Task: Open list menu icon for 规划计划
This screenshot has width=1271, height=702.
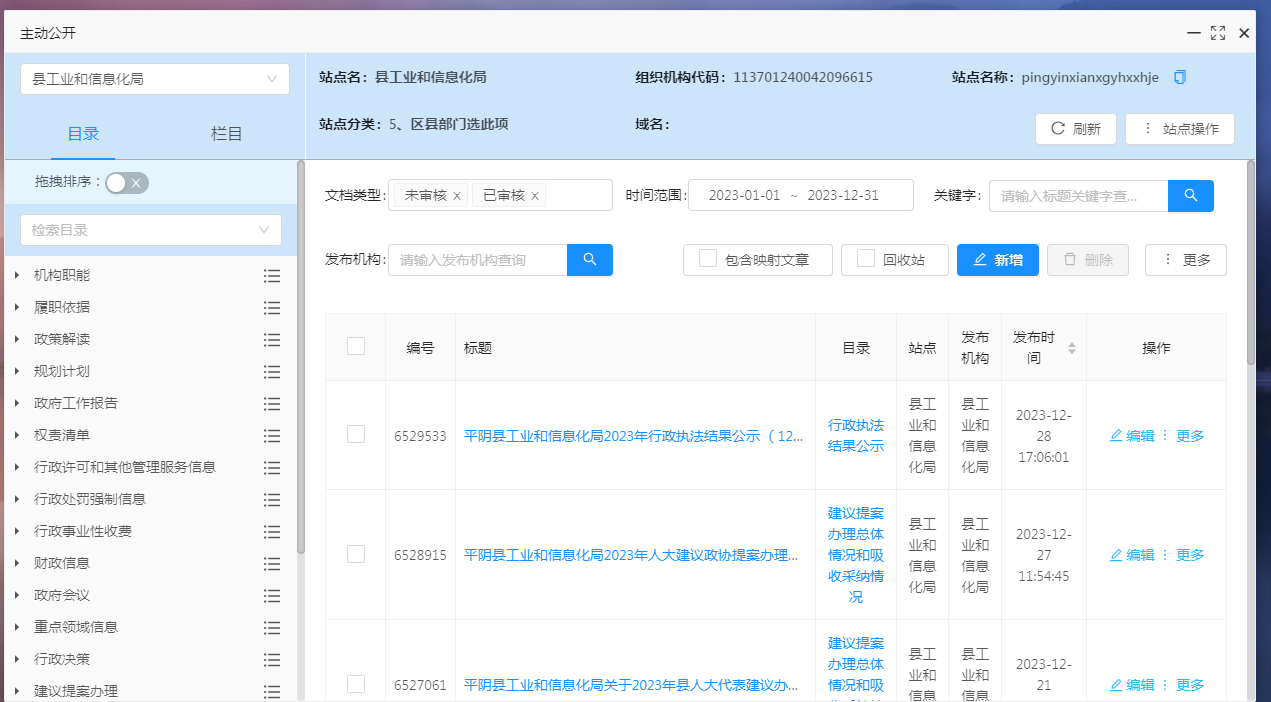Action: point(272,372)
